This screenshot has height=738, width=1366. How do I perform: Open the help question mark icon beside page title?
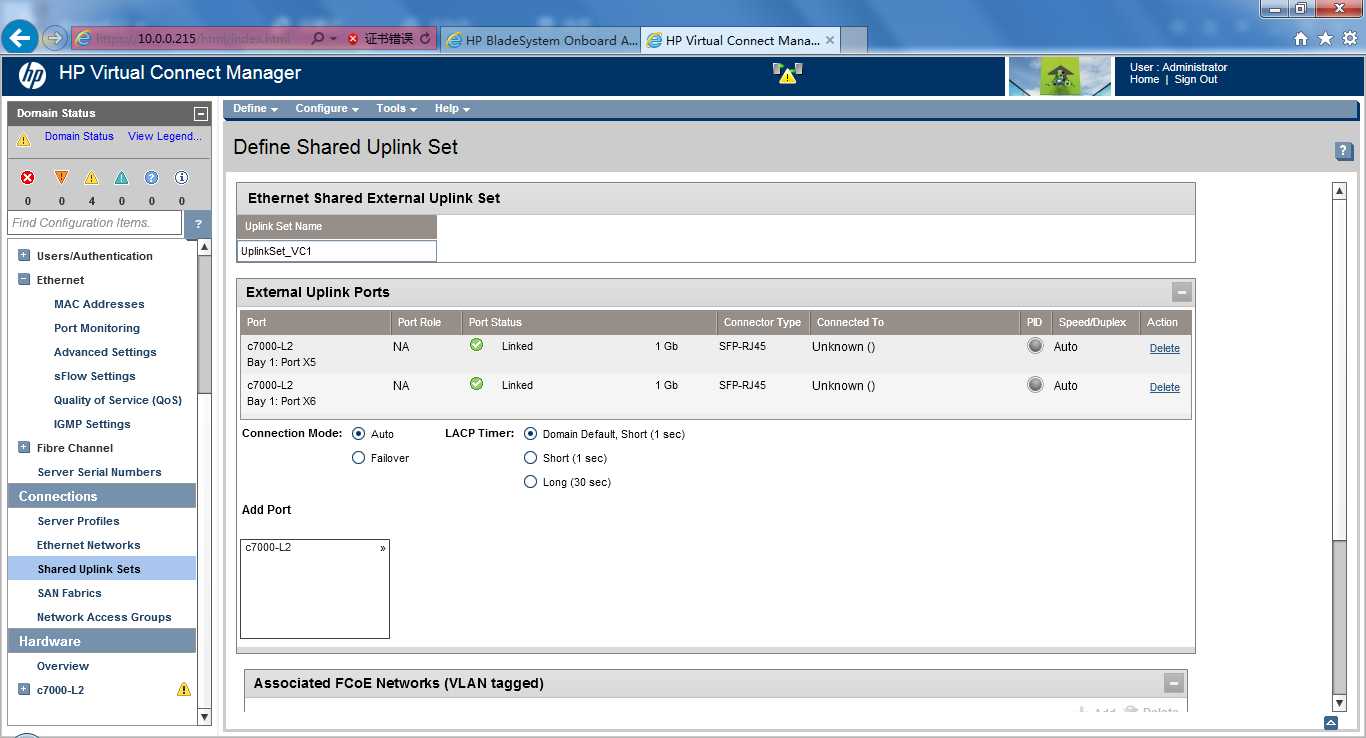pos(1344,151)
